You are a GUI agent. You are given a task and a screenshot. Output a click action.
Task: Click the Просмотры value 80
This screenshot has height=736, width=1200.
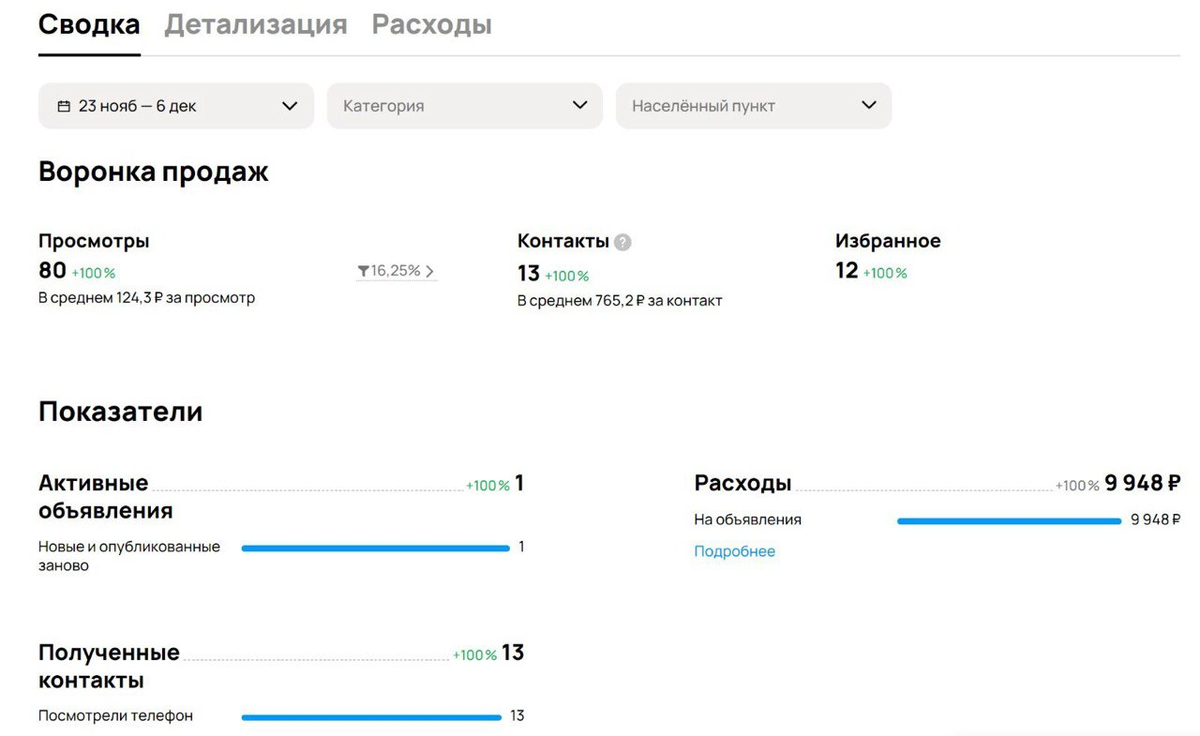tap(52, 270)
